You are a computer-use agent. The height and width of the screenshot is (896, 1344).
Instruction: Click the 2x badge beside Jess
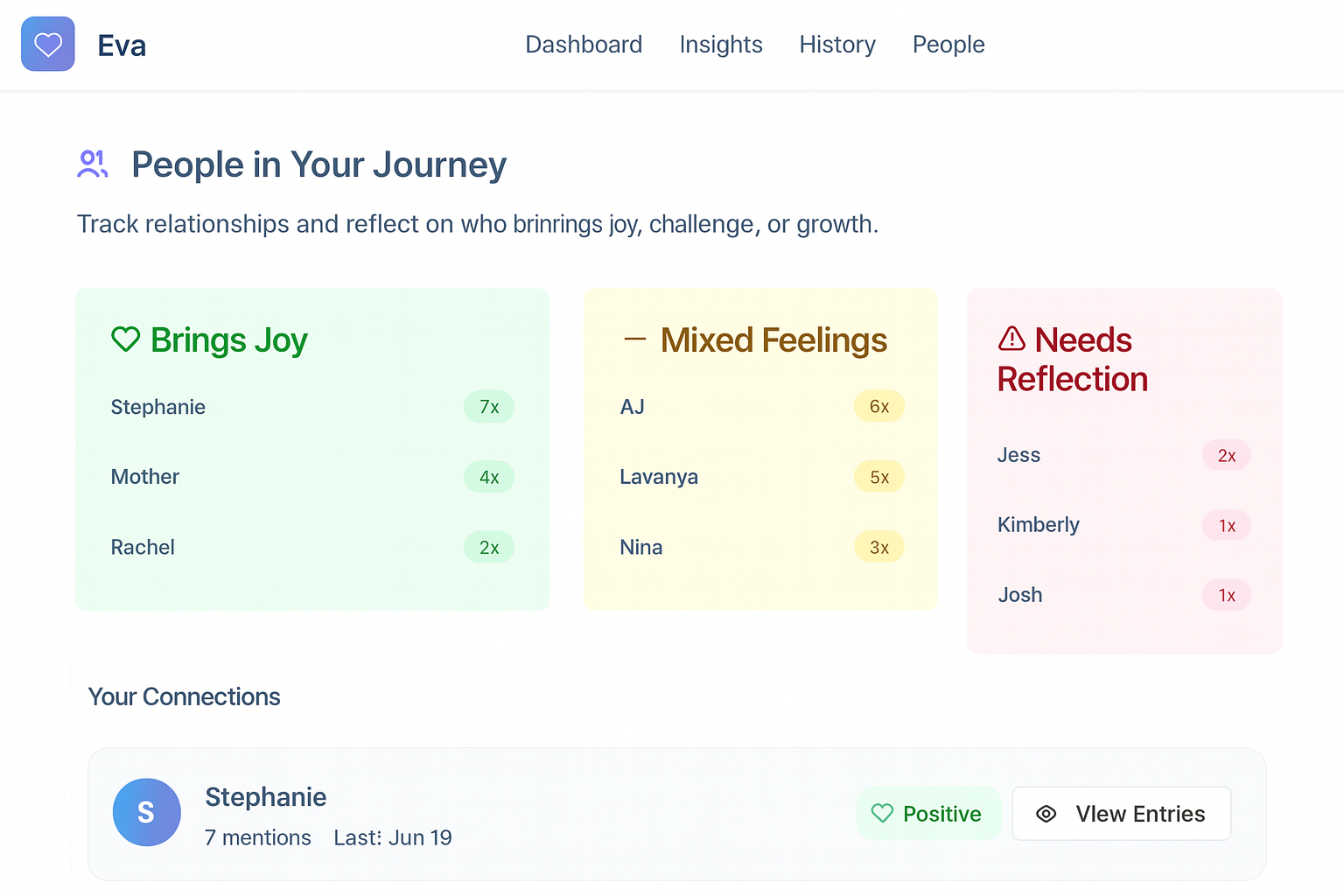(1227, 456)
